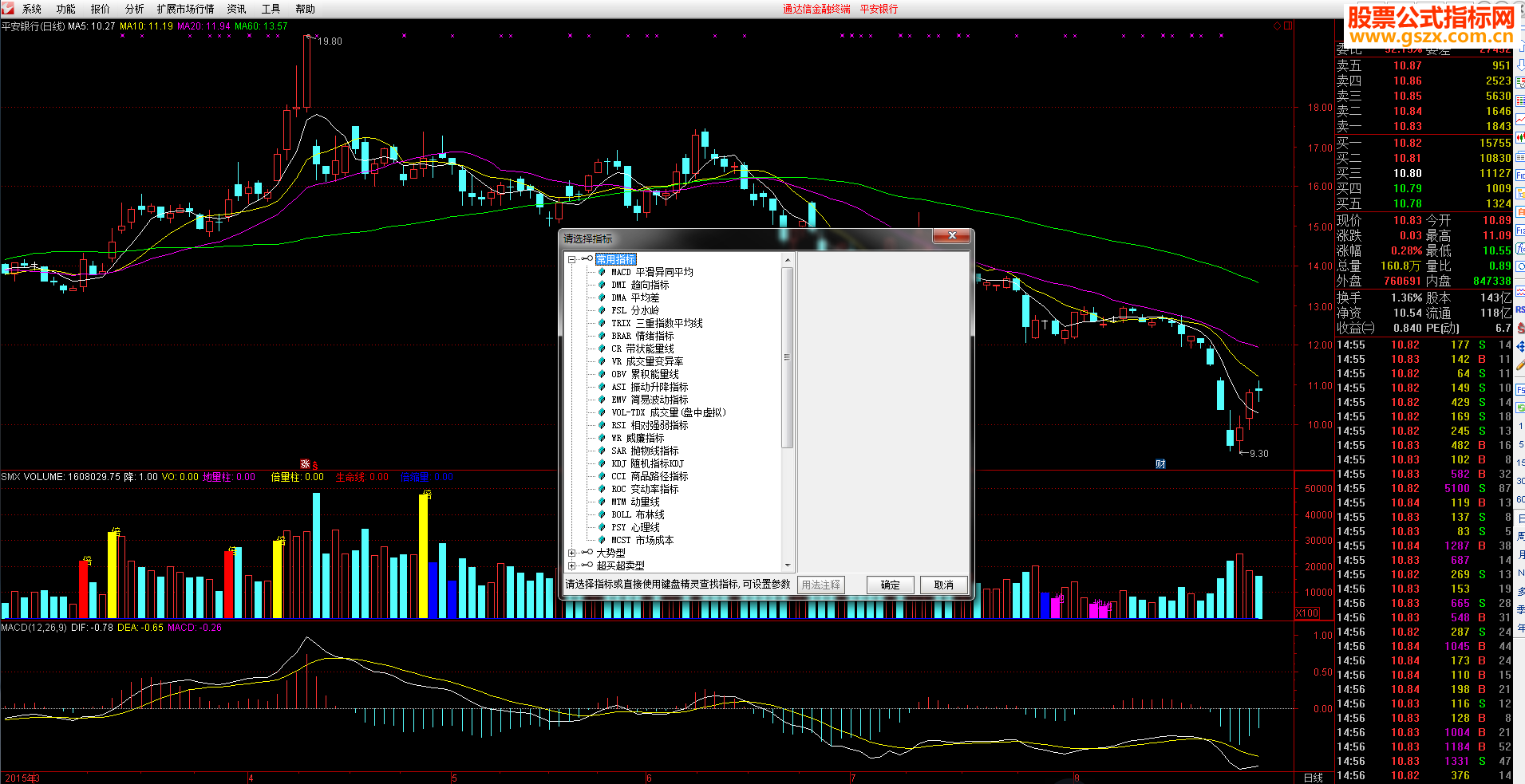Click the 平安银行(日线) chart title
This screenshot has width=1525, height=784.
34,26
